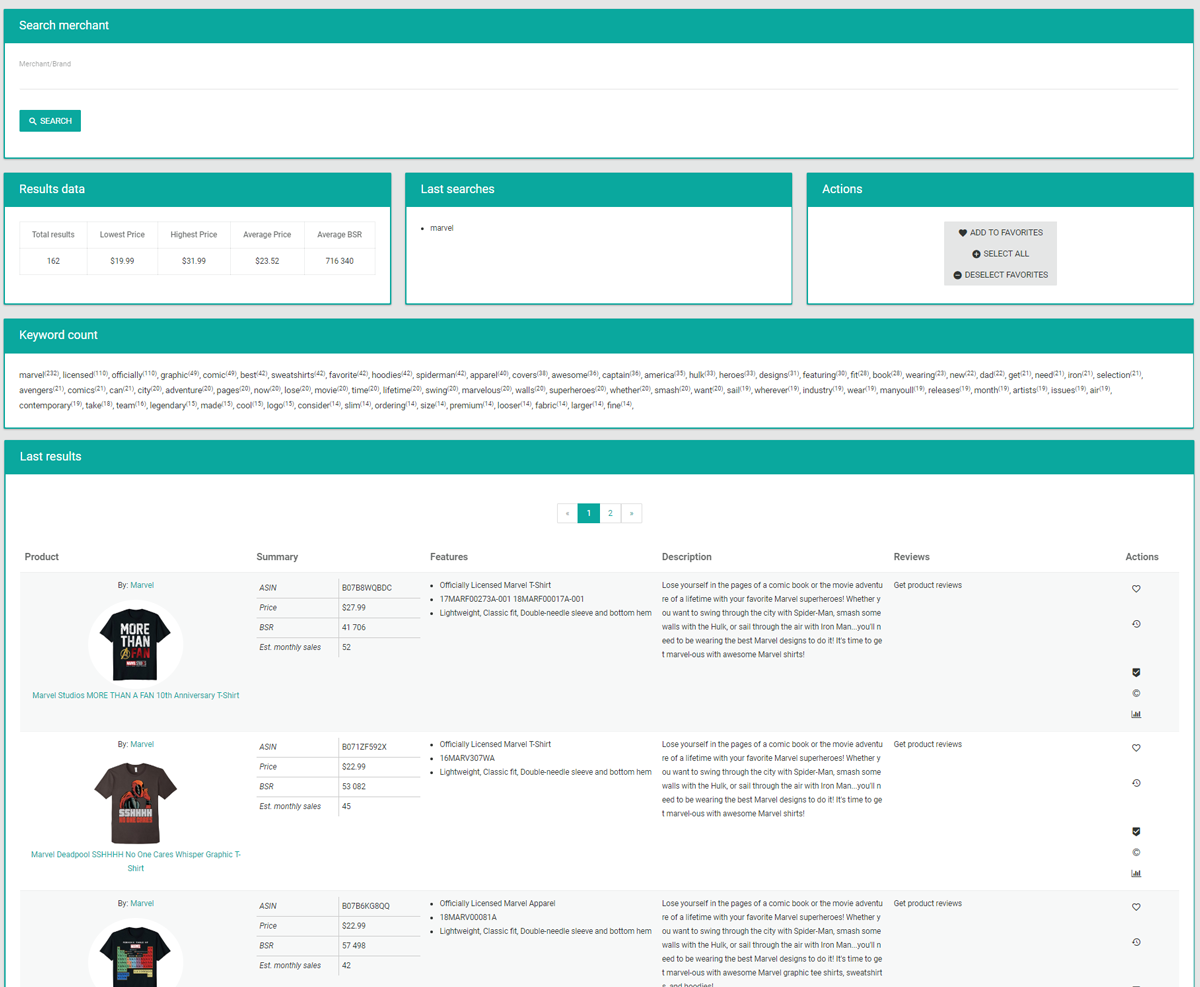
Task: Click shield check icon for Deadpool SSHHHH shirt
Action: (1136, 831)
